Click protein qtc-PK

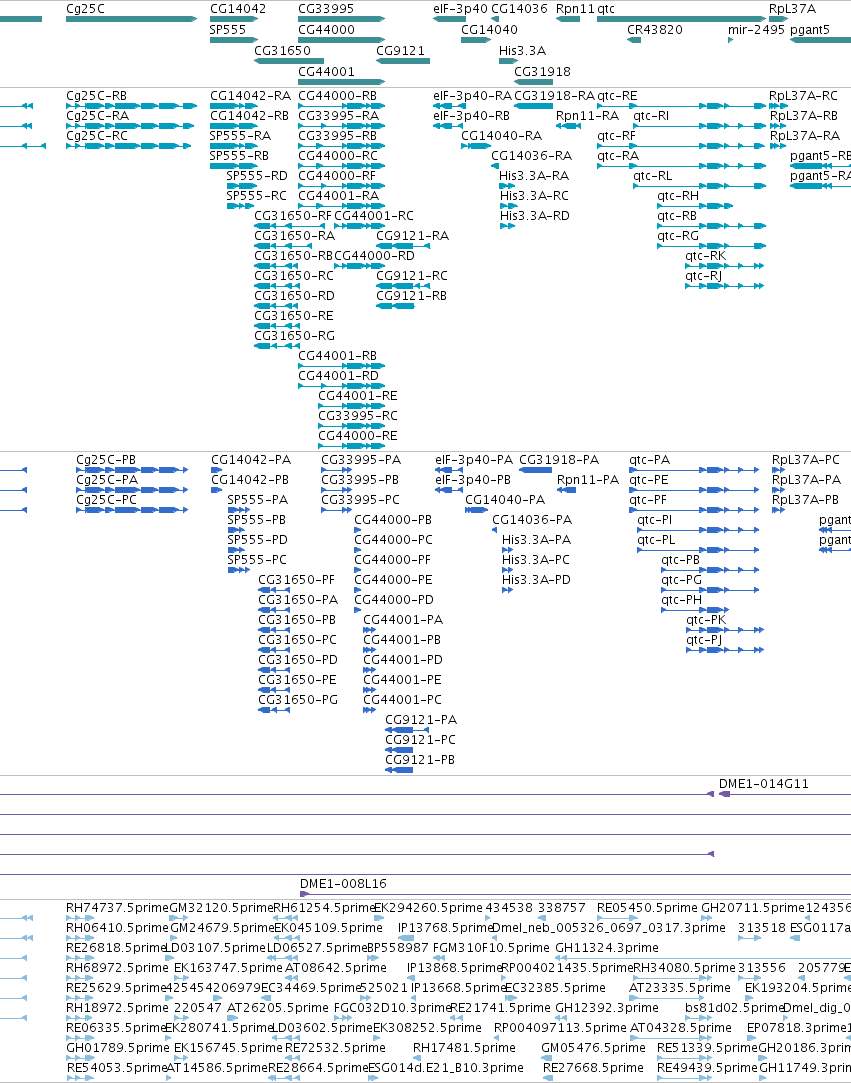706,620
